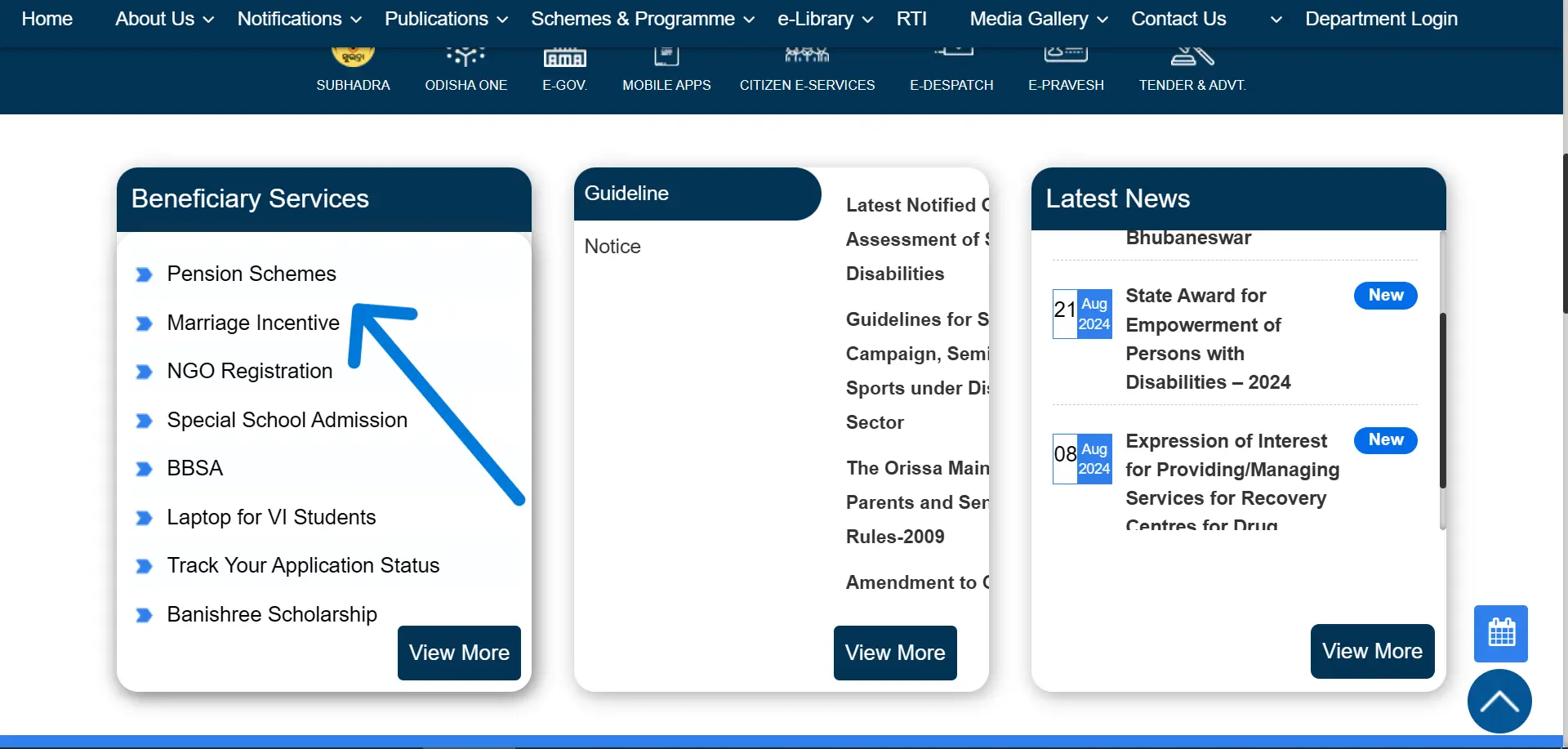
Task: Click the Latest News panel scrollbar thumb
Action: pos(1442,400)
